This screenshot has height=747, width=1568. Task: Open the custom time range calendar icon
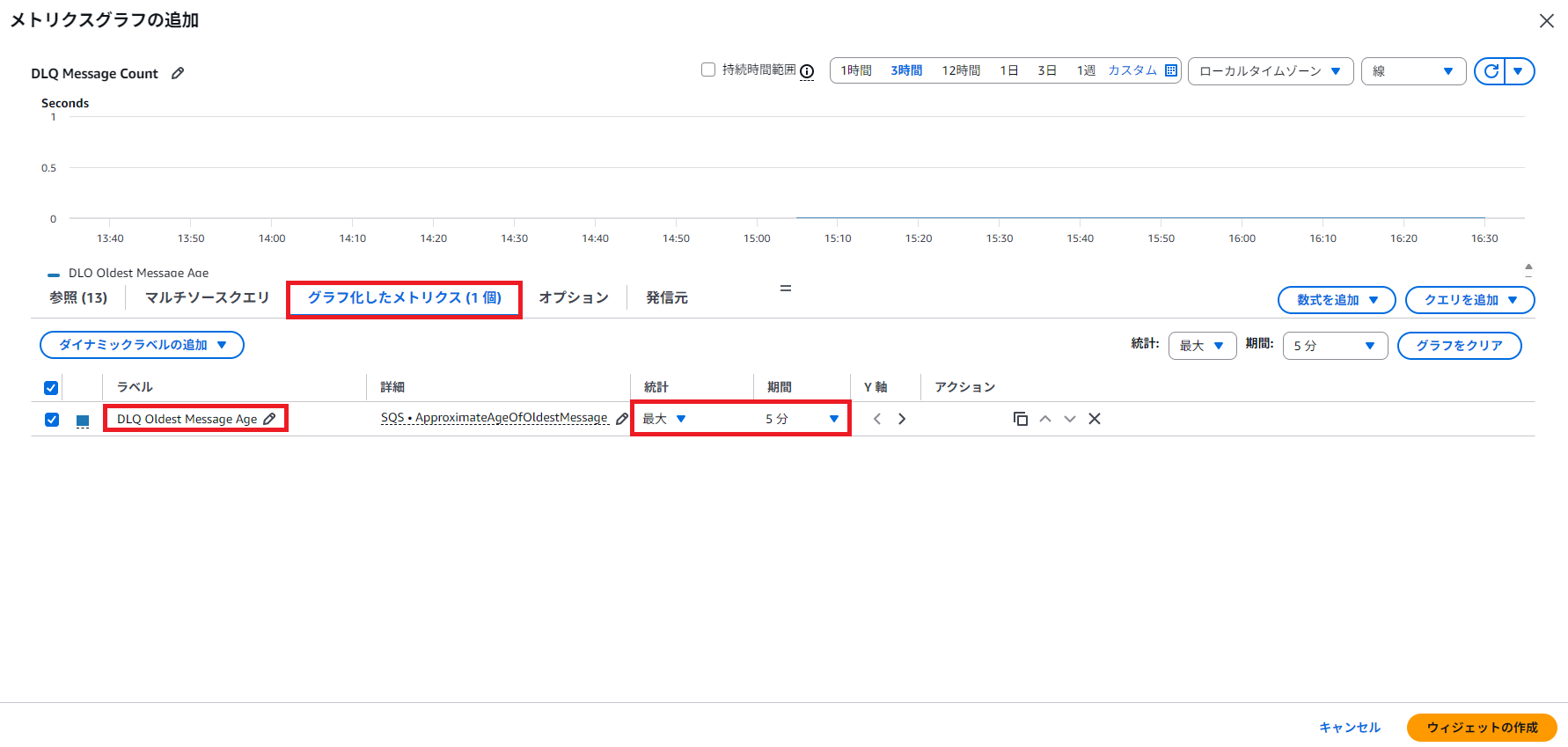coord(1171,70)
